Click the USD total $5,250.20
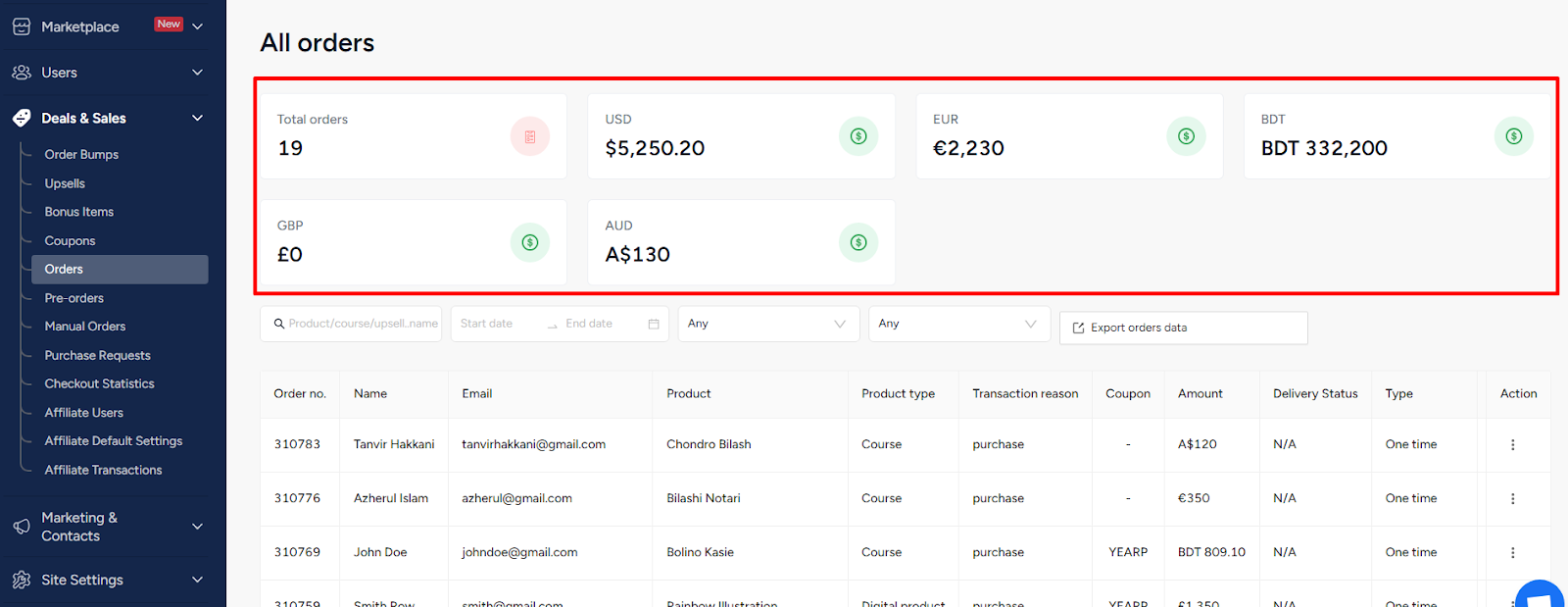This screenshot has height=607, width=1568. 655,149
